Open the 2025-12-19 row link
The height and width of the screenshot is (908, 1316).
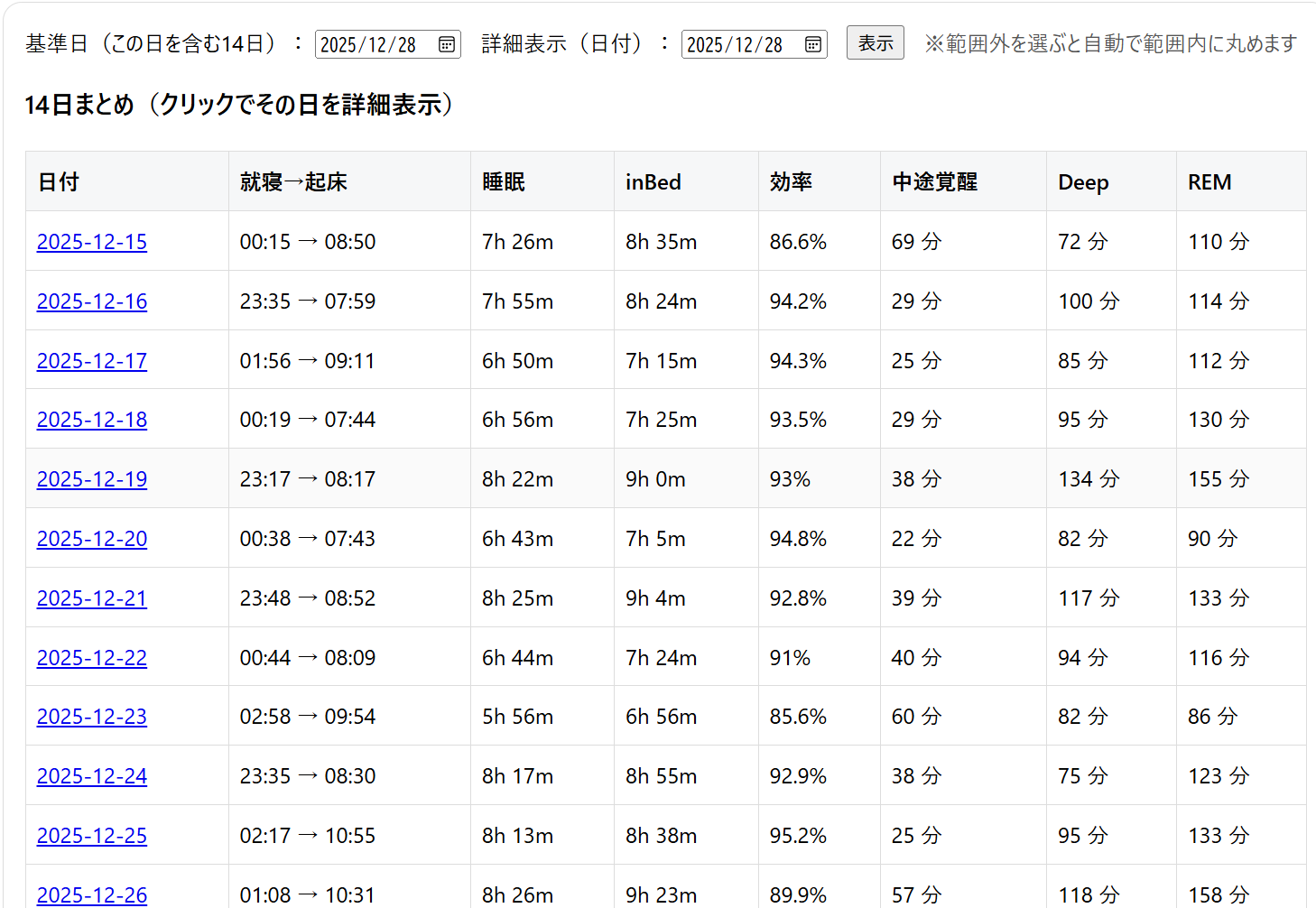point(92,479)
